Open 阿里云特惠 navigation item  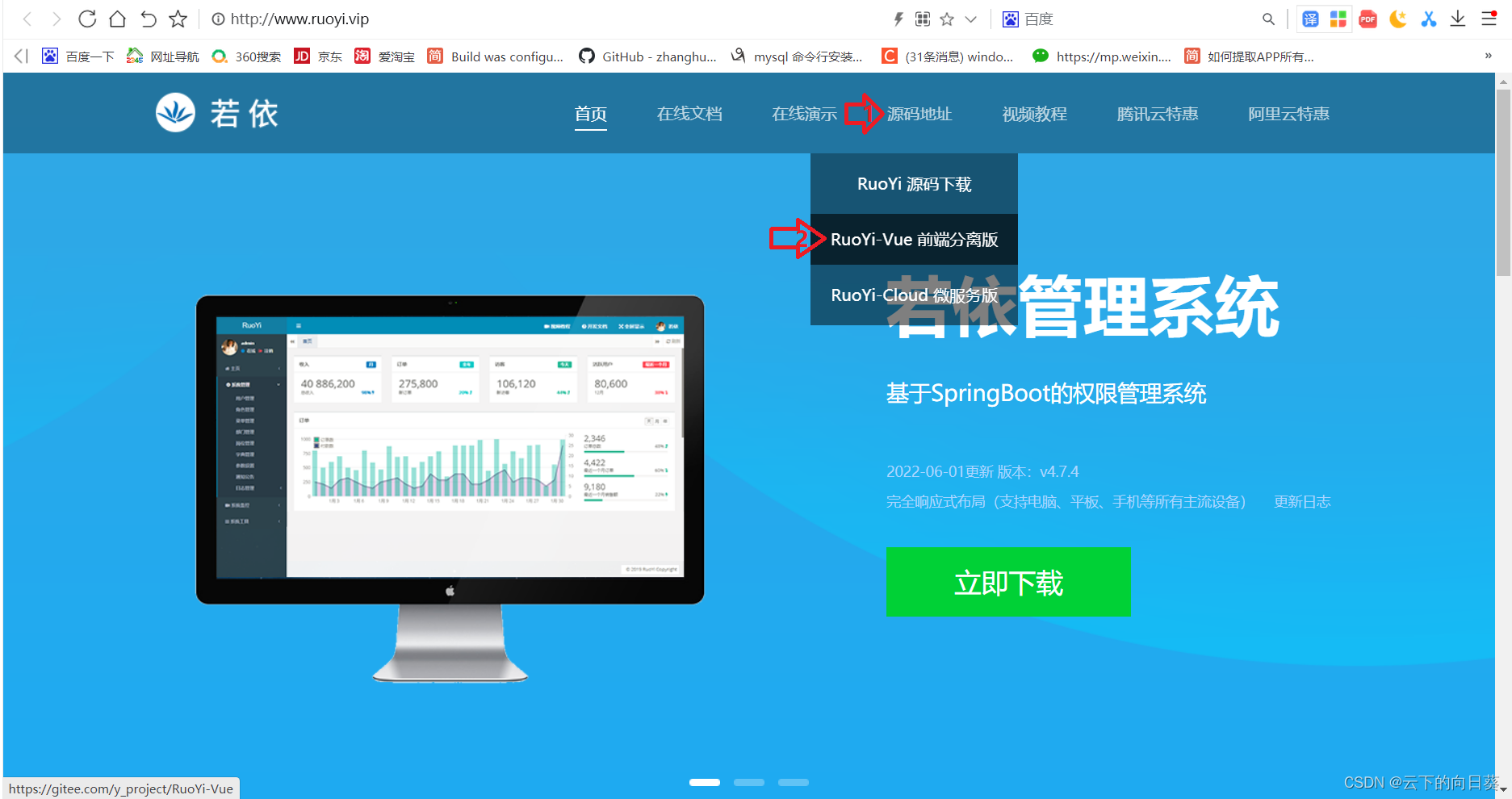pos(1288,114)
